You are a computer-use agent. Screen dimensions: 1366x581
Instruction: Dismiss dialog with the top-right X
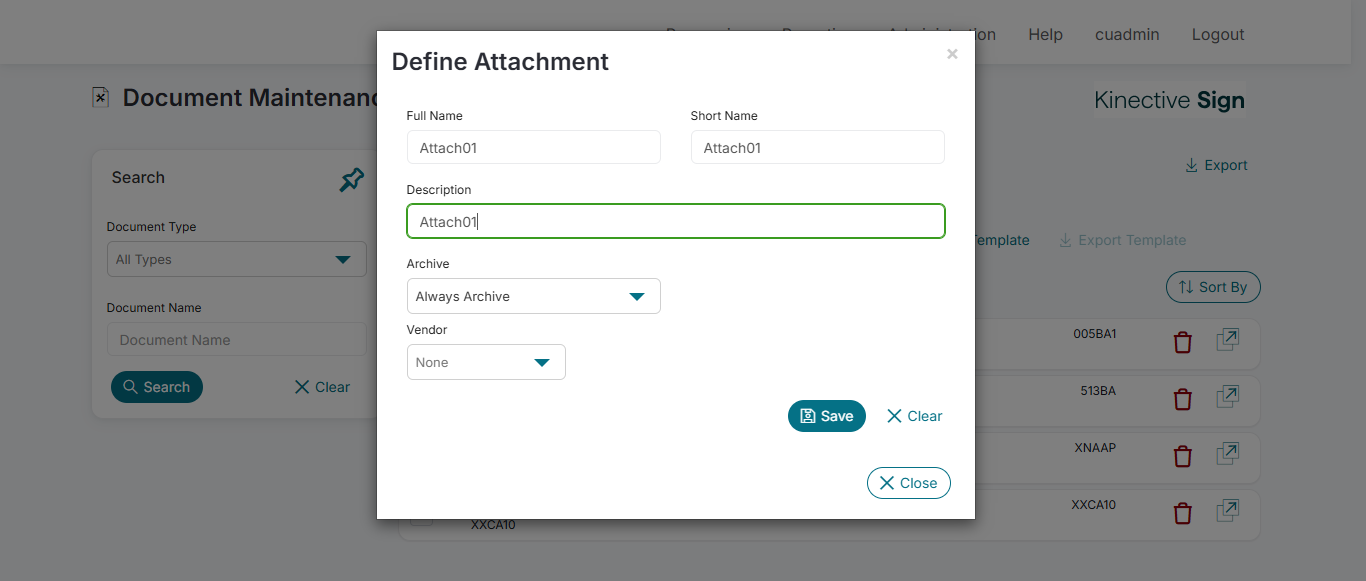[952, 54]
